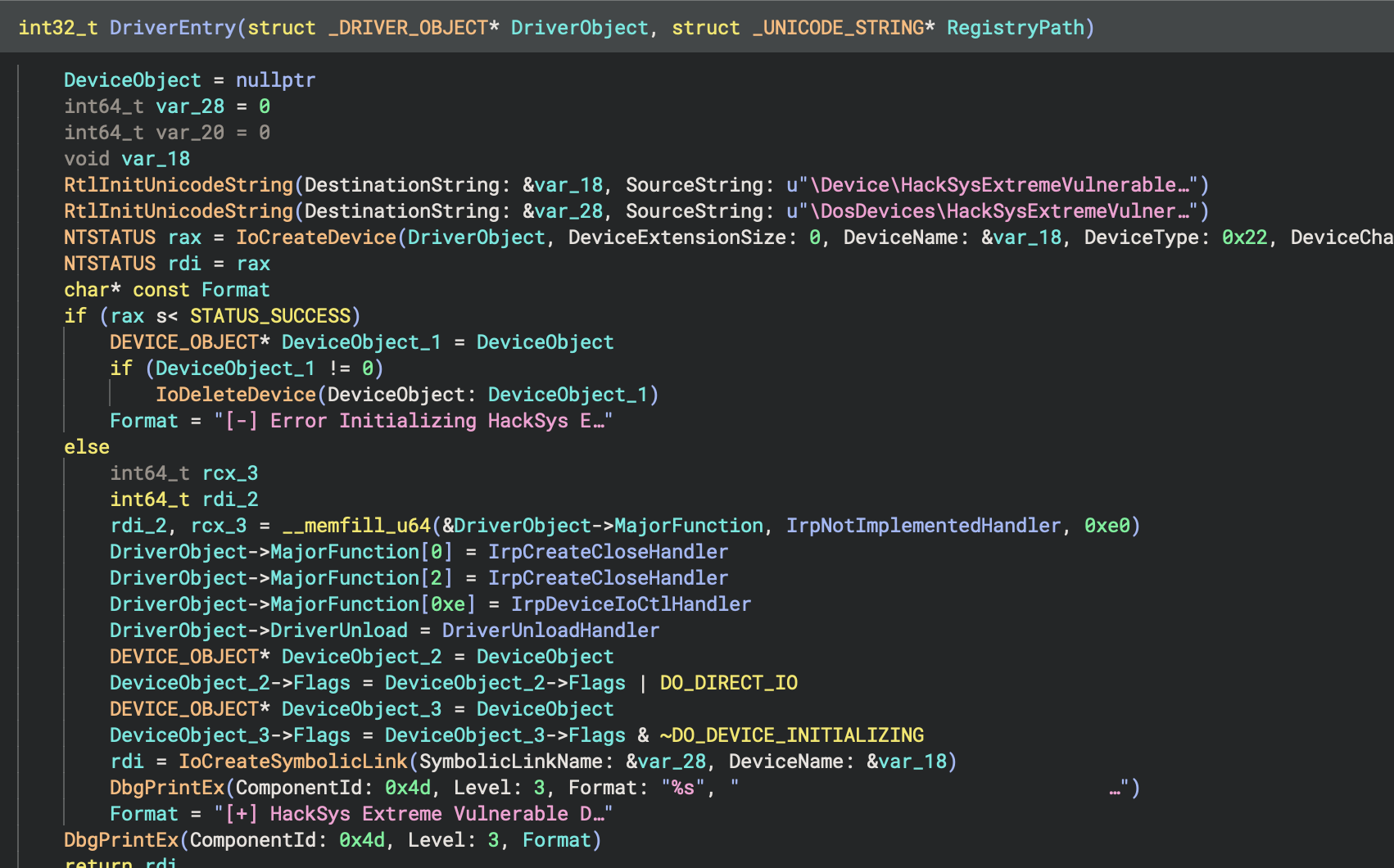Select the \DosDevices\HackSysExtremeVulner string literal
The height and width of the screenshot is (868, 1394).
coord(998,211)
